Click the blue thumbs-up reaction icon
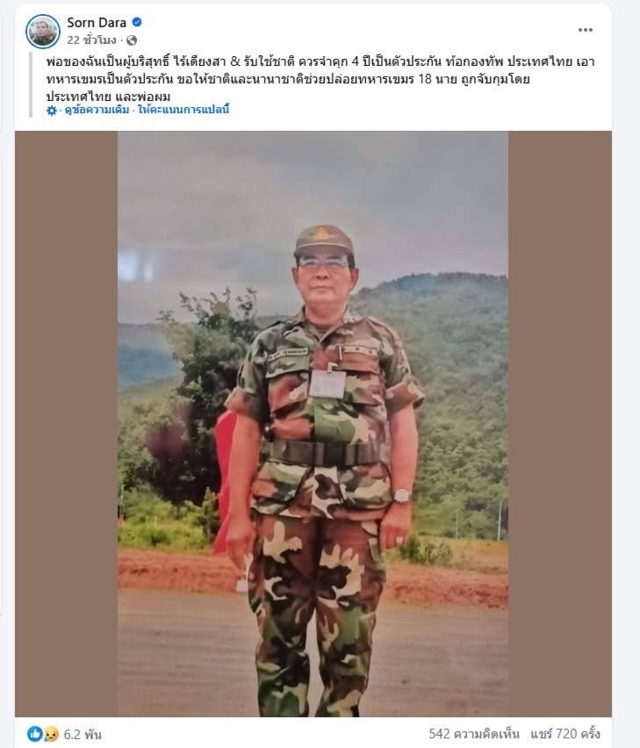This screenshot has height=748, width=640. click(34, 734)
